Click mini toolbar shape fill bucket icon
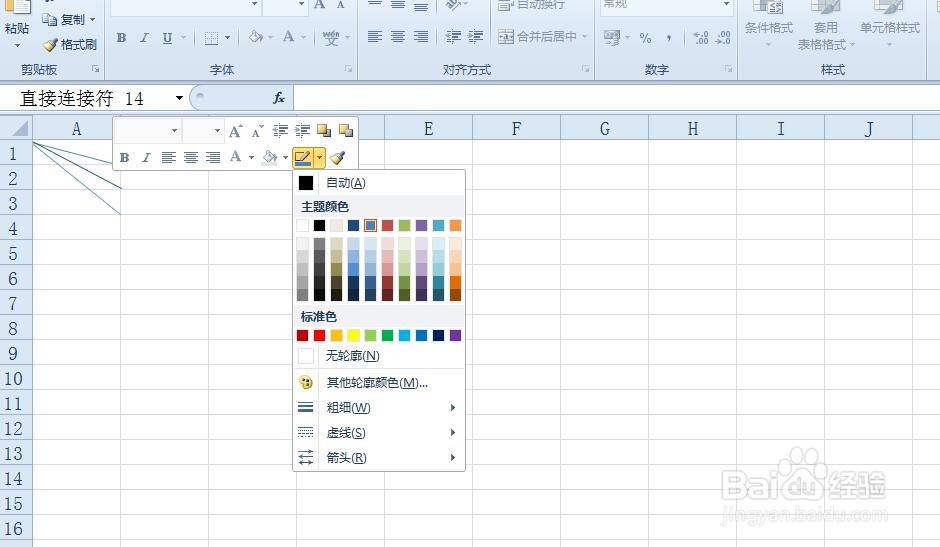Viewport: 940px width, 547px height. [270, 158]
